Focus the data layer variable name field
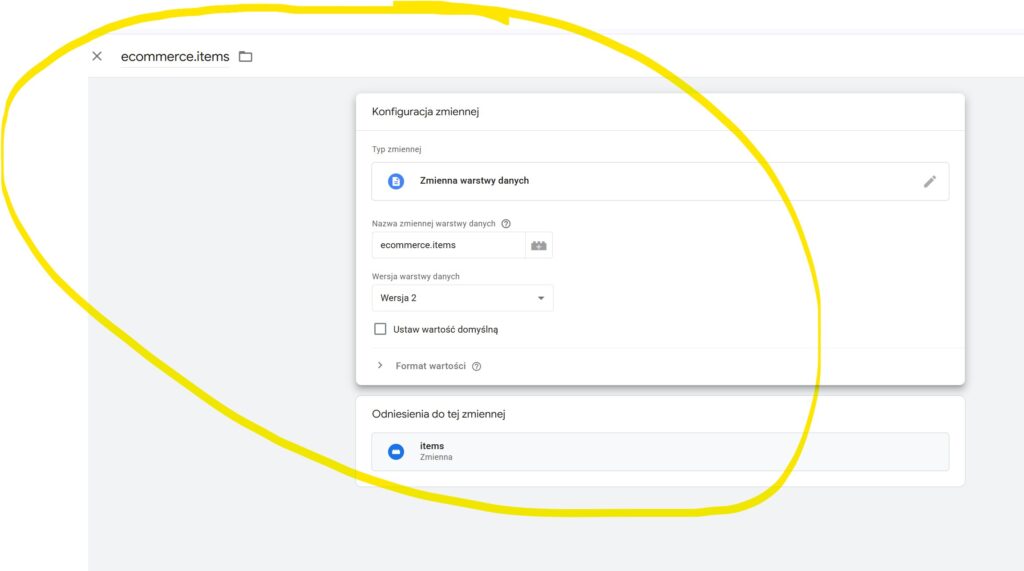The width and height of the screenshot is (1024, 571). coord(448,245)
